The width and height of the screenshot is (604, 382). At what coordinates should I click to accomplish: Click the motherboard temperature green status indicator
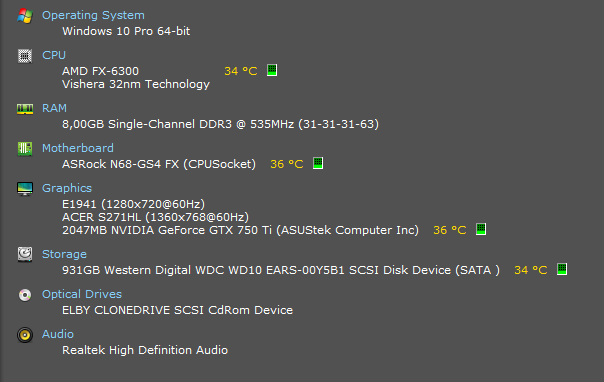point(318,163)
